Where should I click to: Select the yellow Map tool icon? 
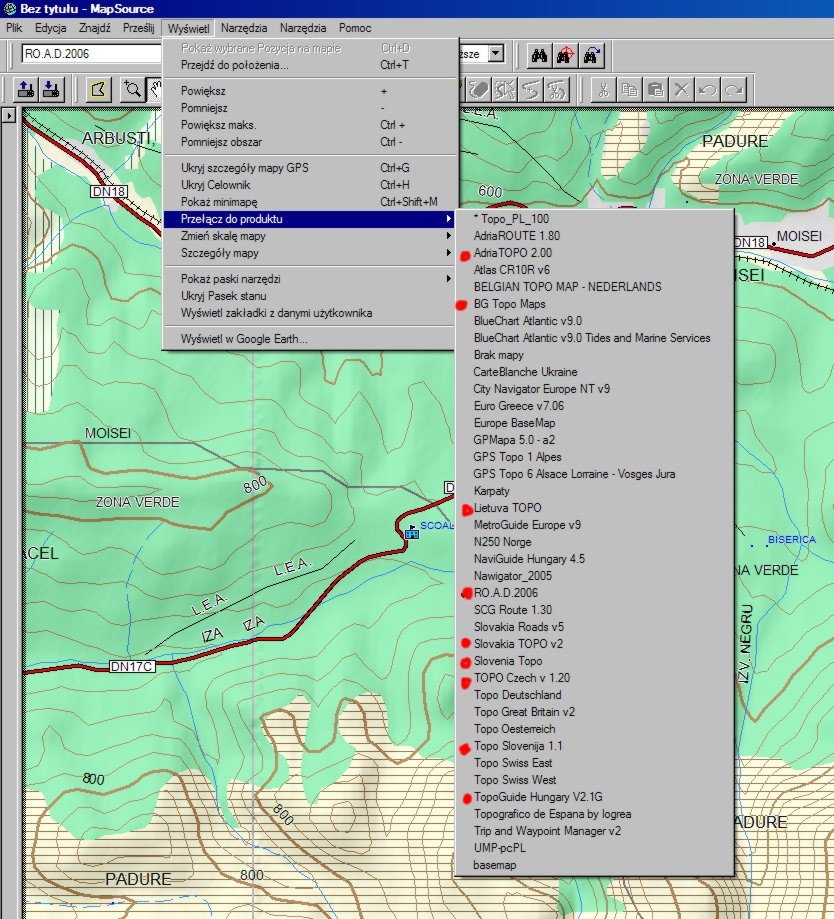(x=98, y=90)
